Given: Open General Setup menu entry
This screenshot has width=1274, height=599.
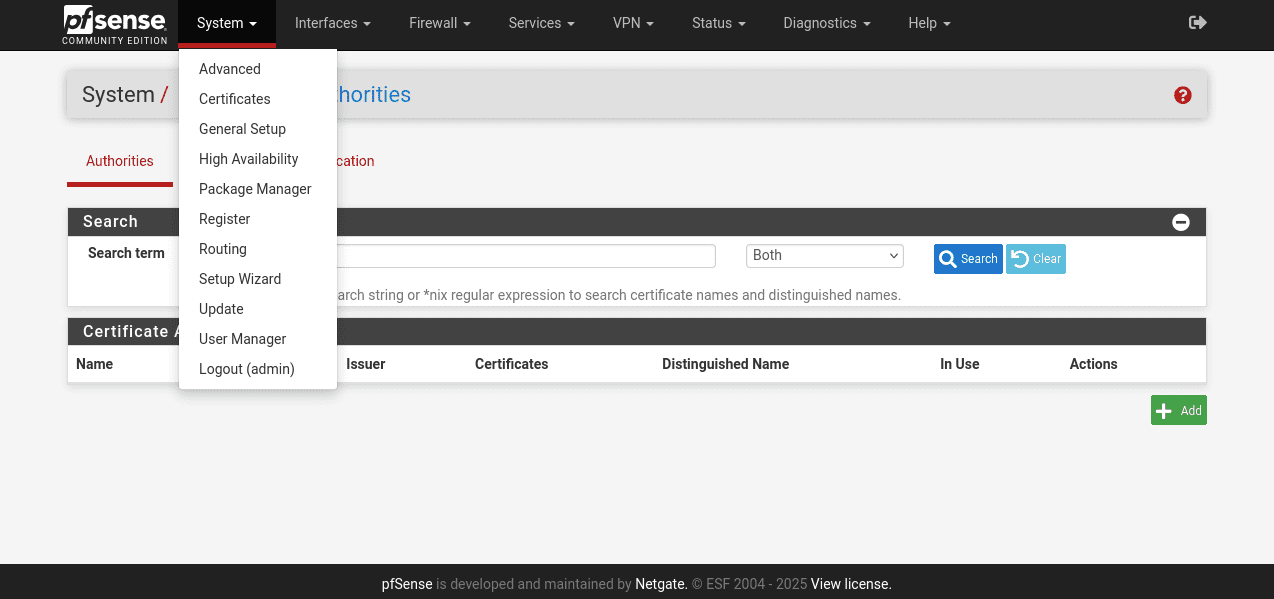Looking at the screenshot, I should pos(242,129).
